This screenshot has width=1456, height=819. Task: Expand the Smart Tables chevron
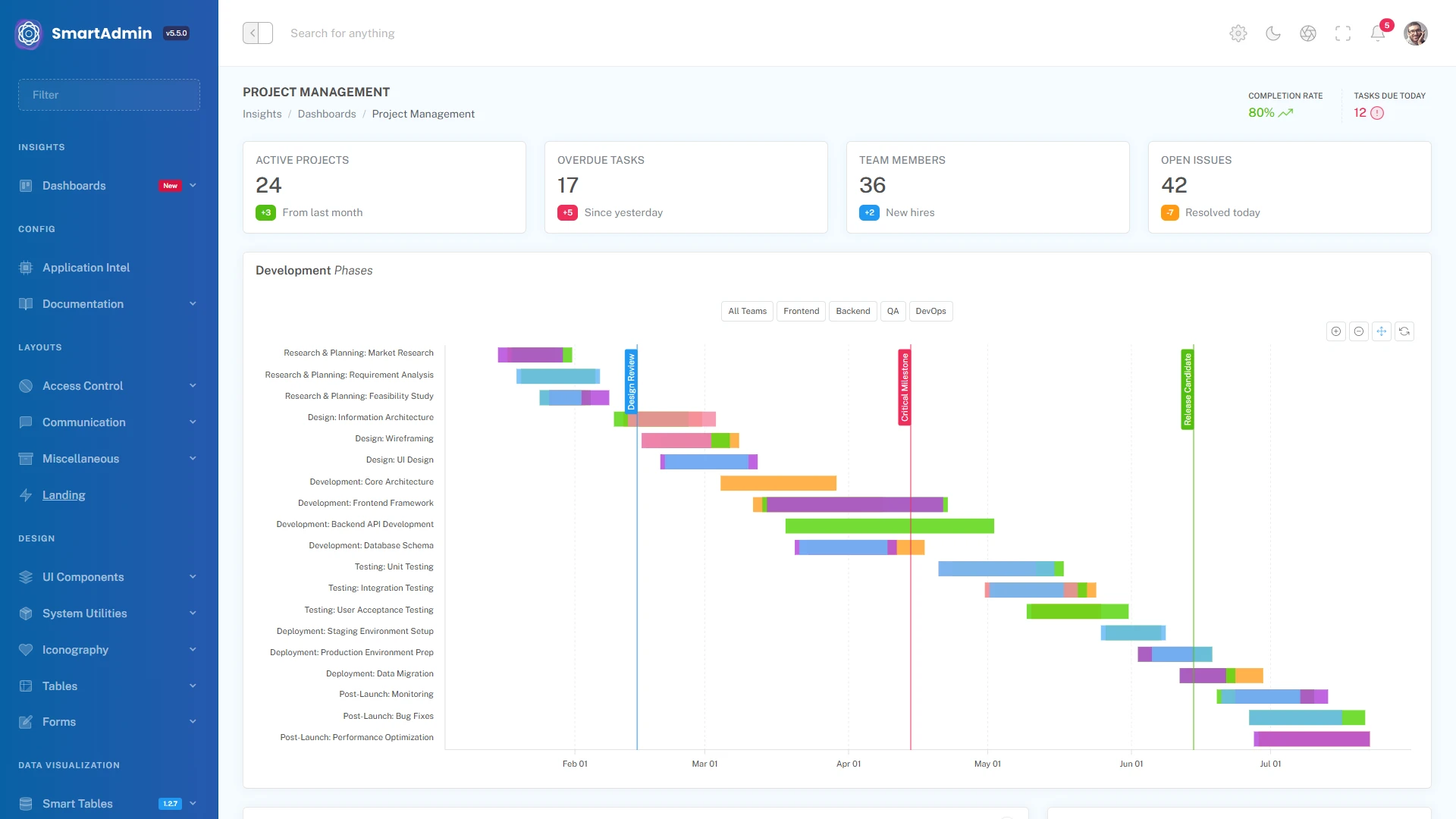[x=193, y=804]
